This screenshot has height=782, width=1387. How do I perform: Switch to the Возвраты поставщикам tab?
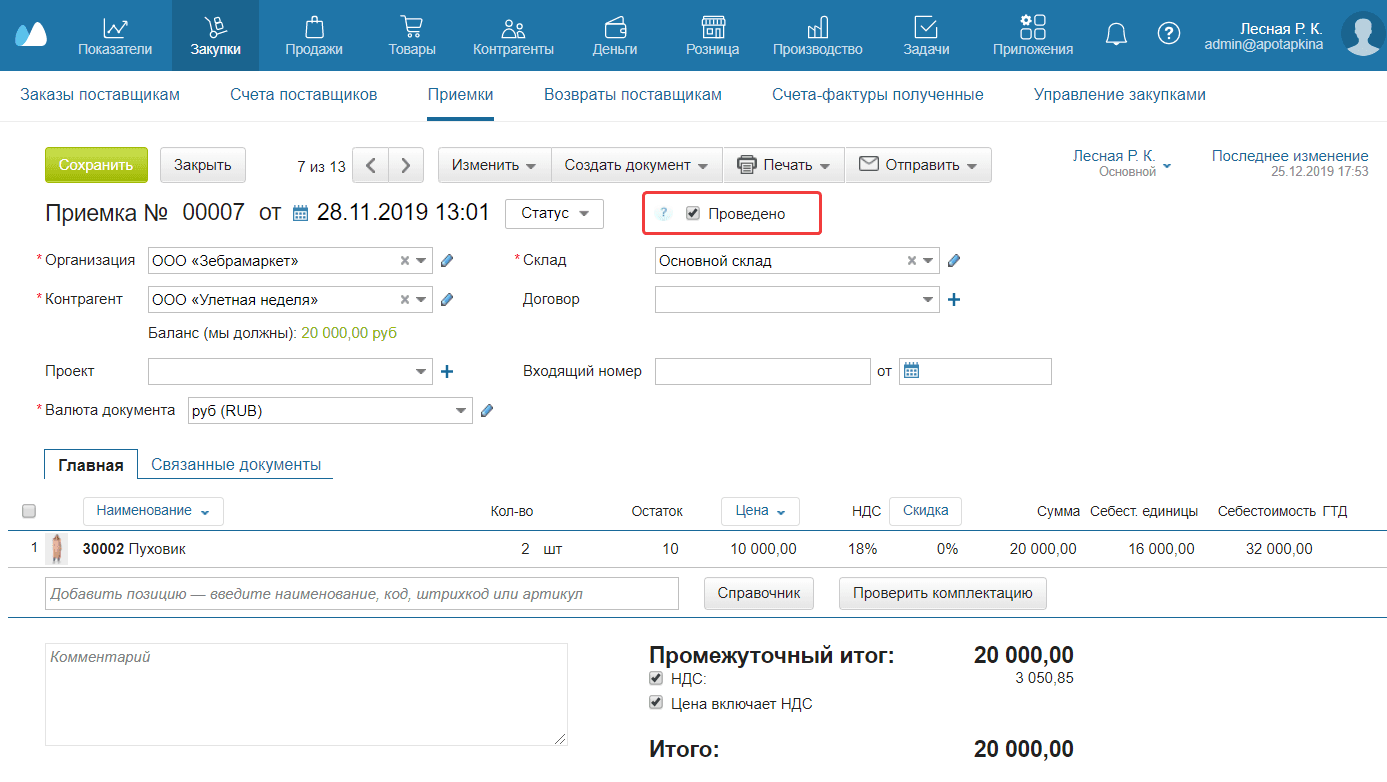tap(632, 95)
